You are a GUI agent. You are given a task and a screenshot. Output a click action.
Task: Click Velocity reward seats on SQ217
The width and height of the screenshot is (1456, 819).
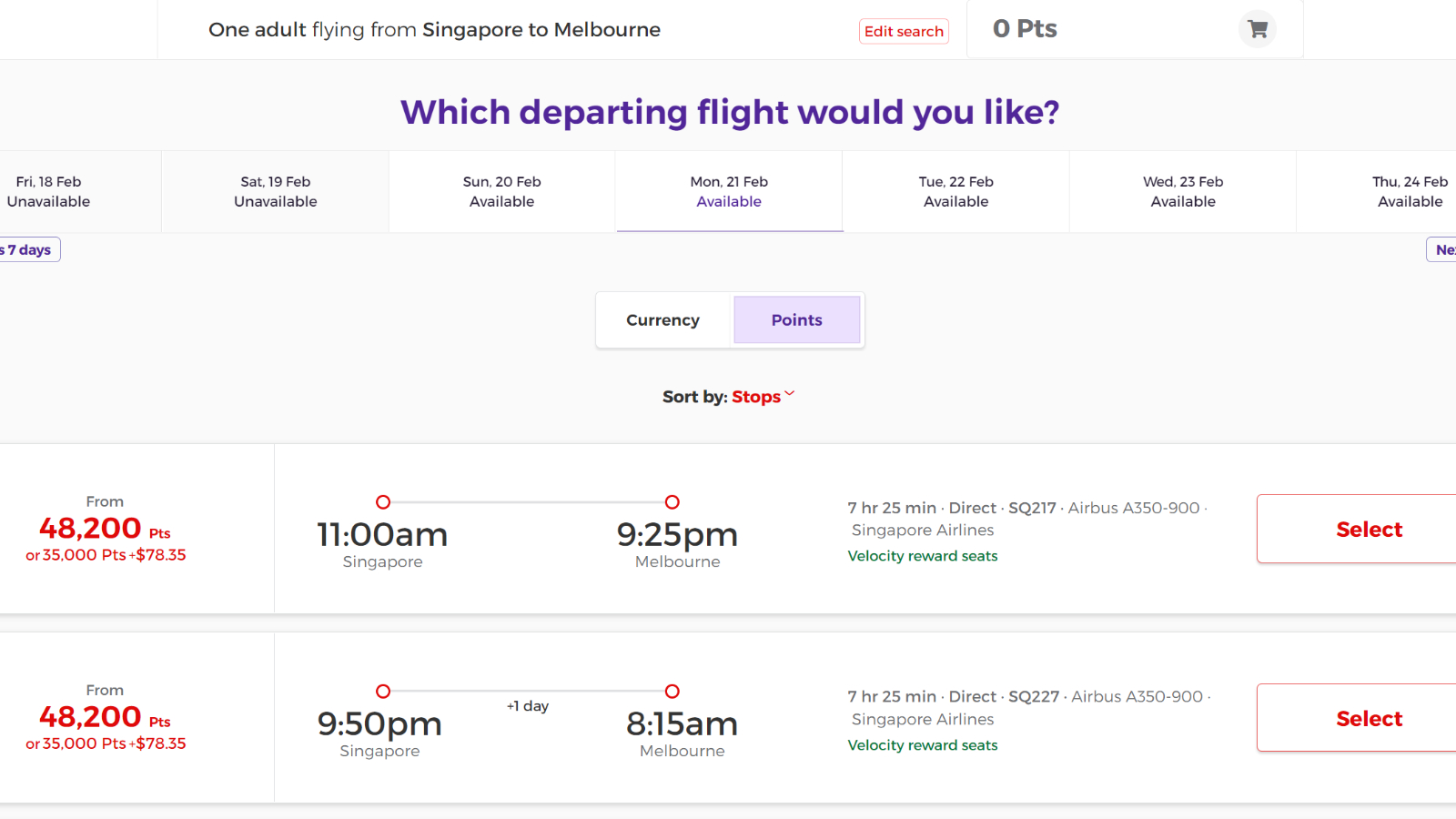point(923,556)
